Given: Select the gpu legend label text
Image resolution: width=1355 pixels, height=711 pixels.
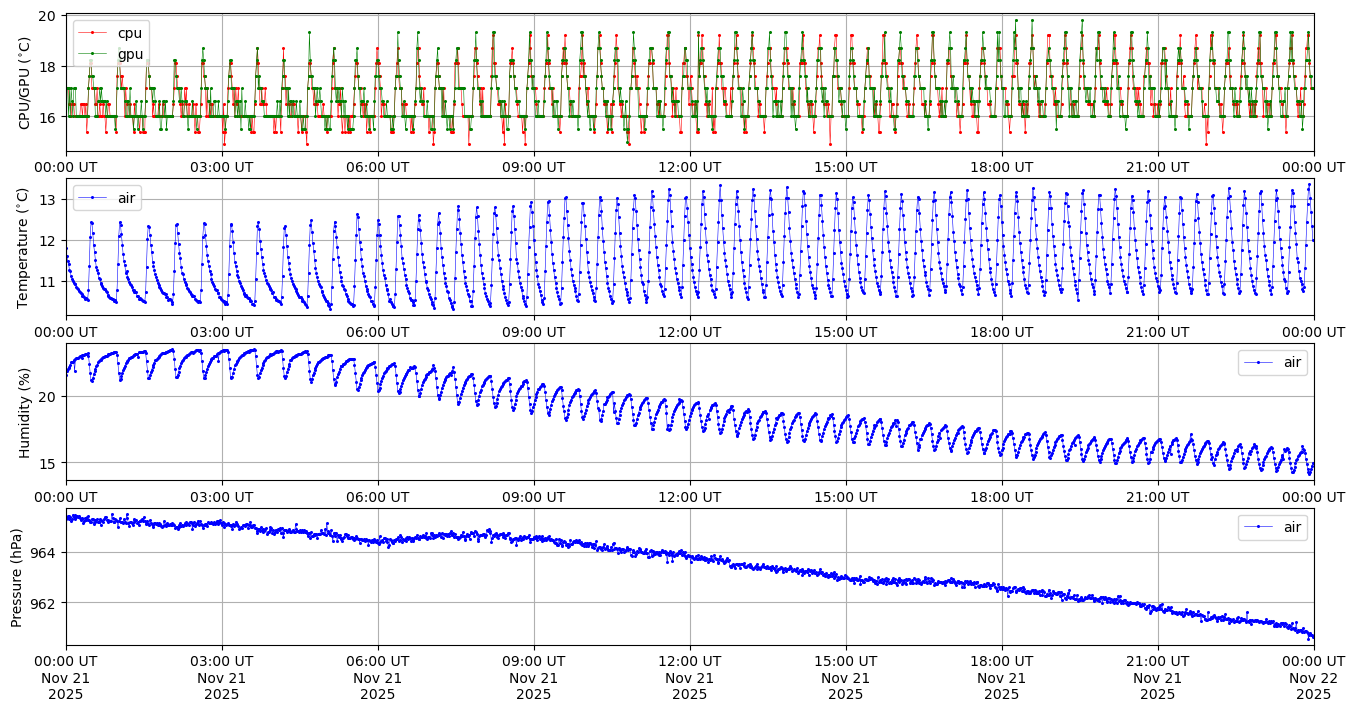Looking at the screenshot, I should pos(130,53).
